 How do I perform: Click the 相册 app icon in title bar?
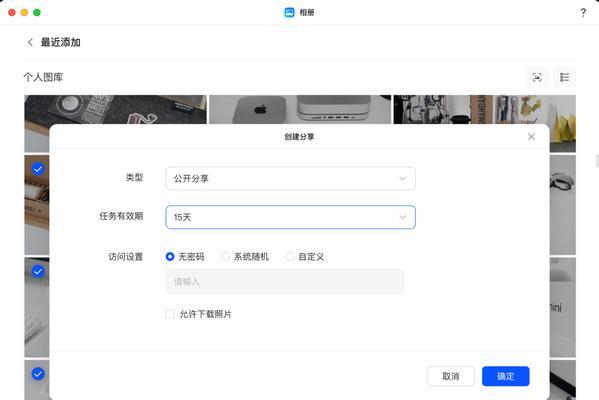pyautogui.click(x=290, y=13)
